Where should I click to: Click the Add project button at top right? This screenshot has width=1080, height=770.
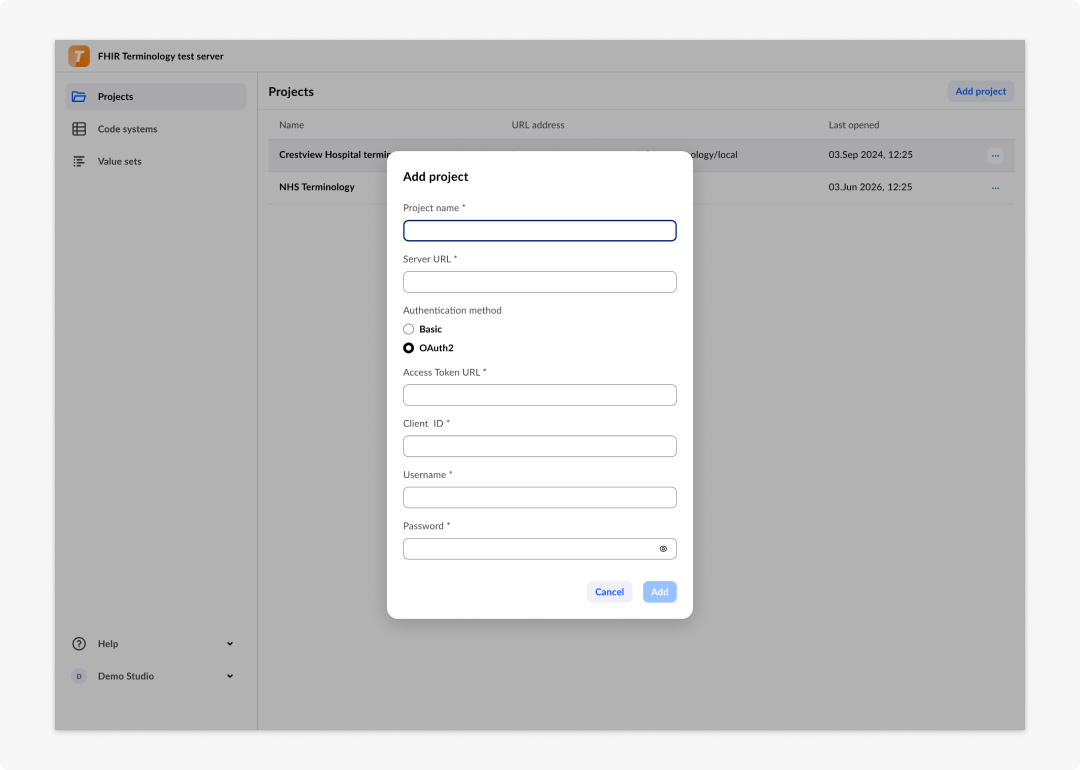[981, 91]
